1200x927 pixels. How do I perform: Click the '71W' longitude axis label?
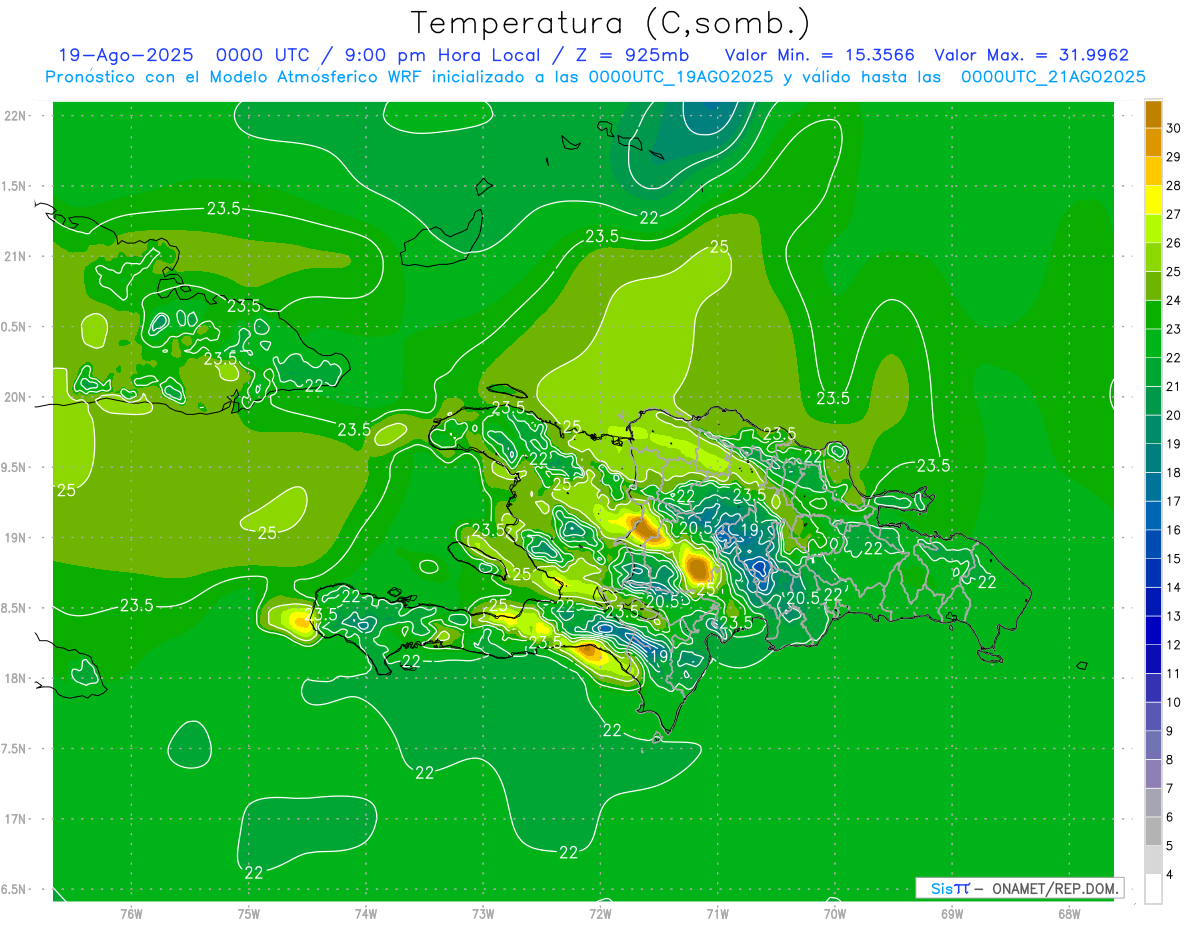(717, 913)
